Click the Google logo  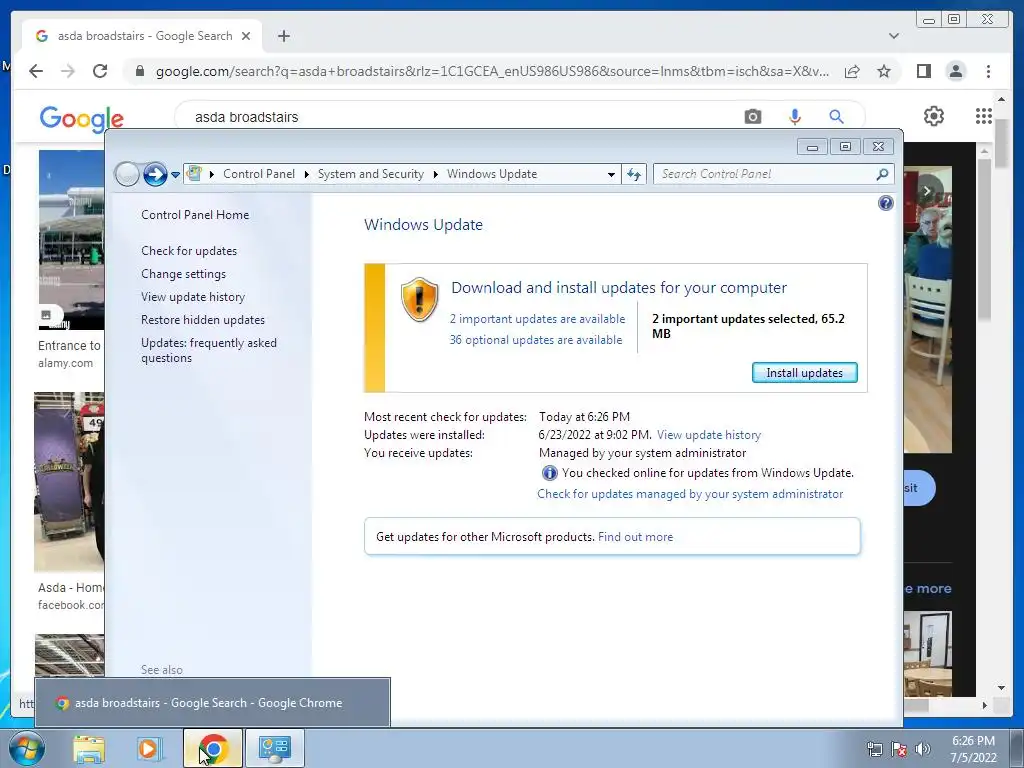click(82, 119)
